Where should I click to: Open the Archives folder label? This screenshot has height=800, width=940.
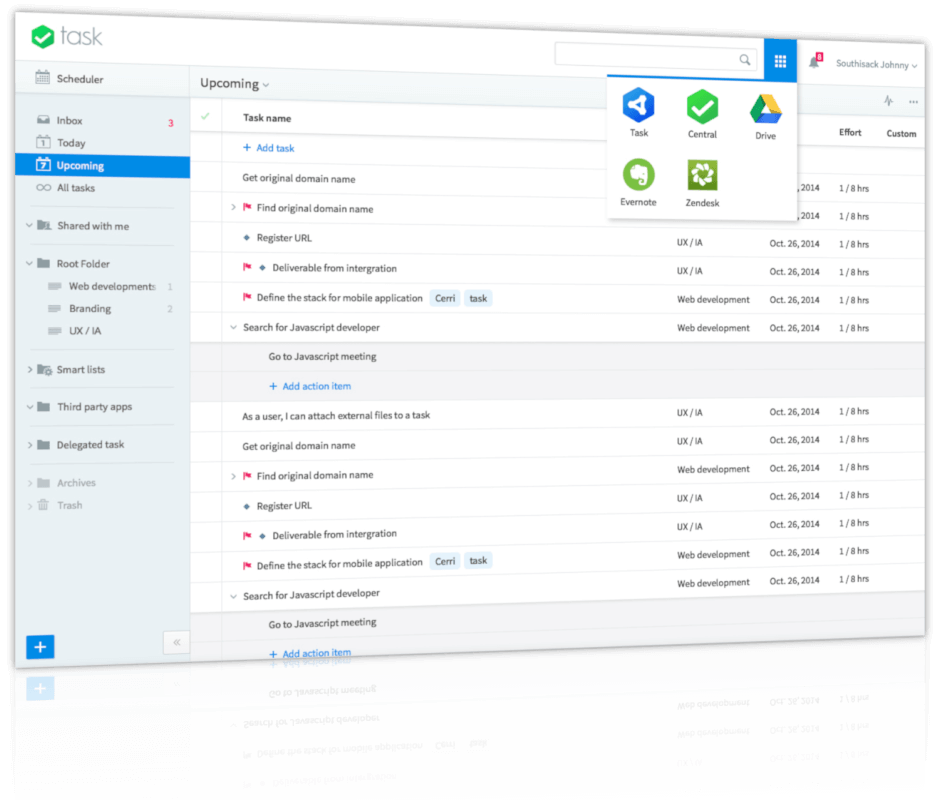(x=76, y=483)
